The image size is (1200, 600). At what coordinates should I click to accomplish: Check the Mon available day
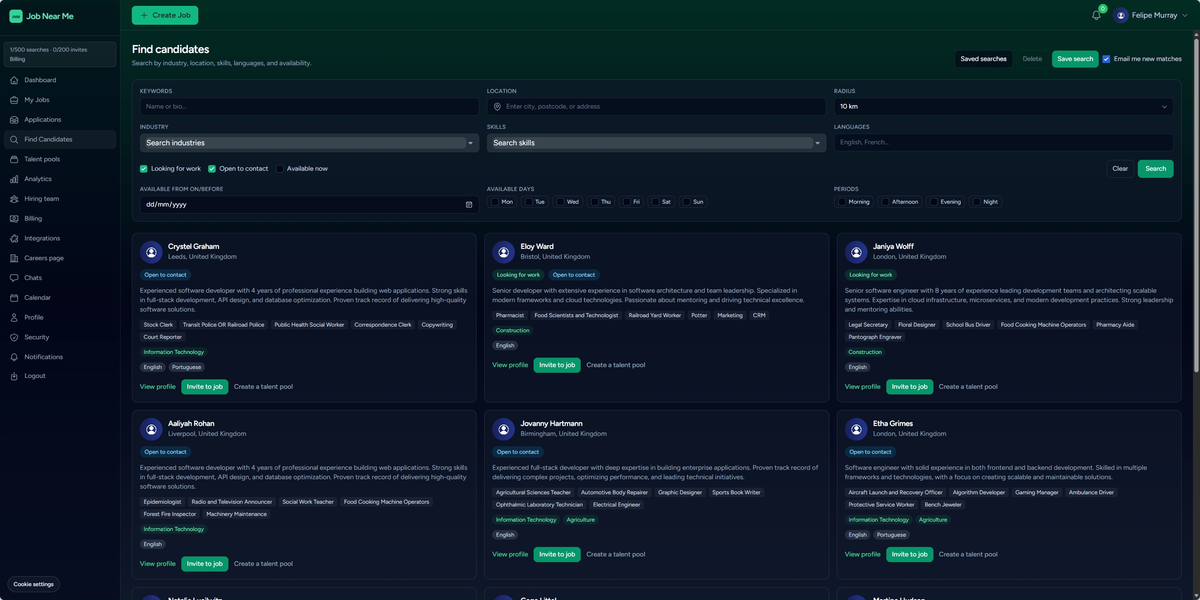495,202
